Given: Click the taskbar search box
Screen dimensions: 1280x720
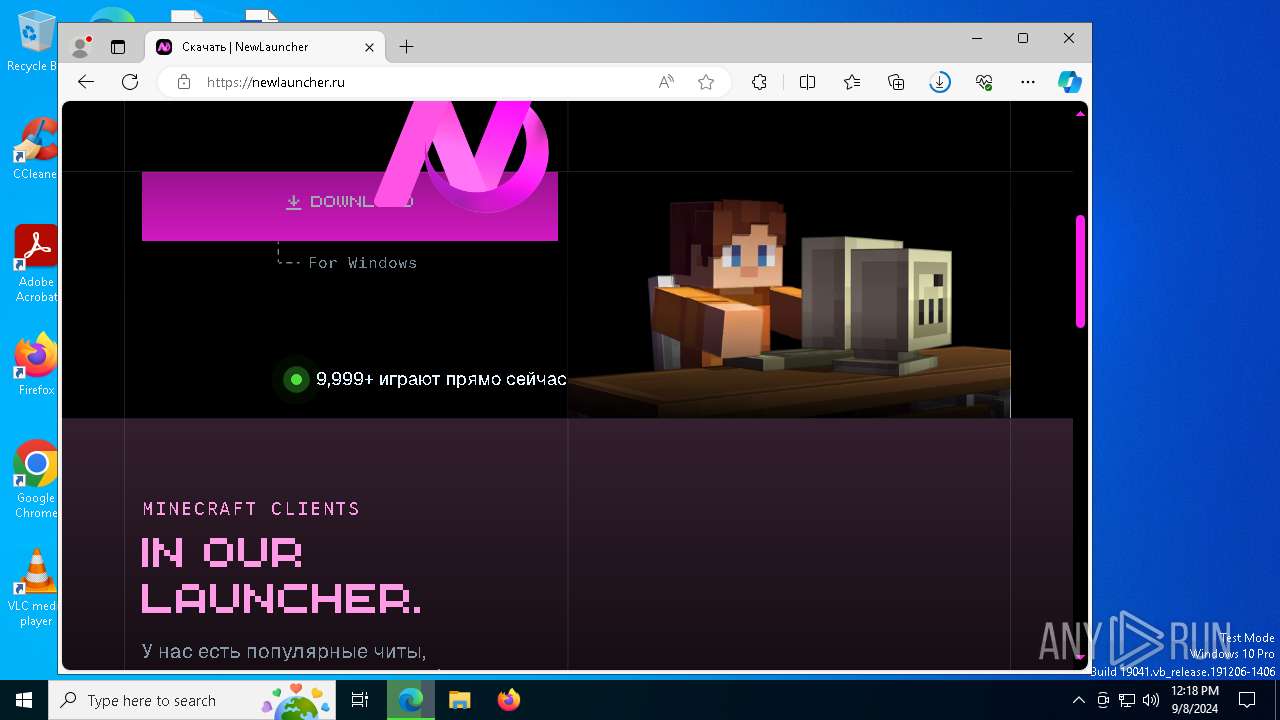Looking at the screenshot, I should pyautogui.click(x=192, y=700).
